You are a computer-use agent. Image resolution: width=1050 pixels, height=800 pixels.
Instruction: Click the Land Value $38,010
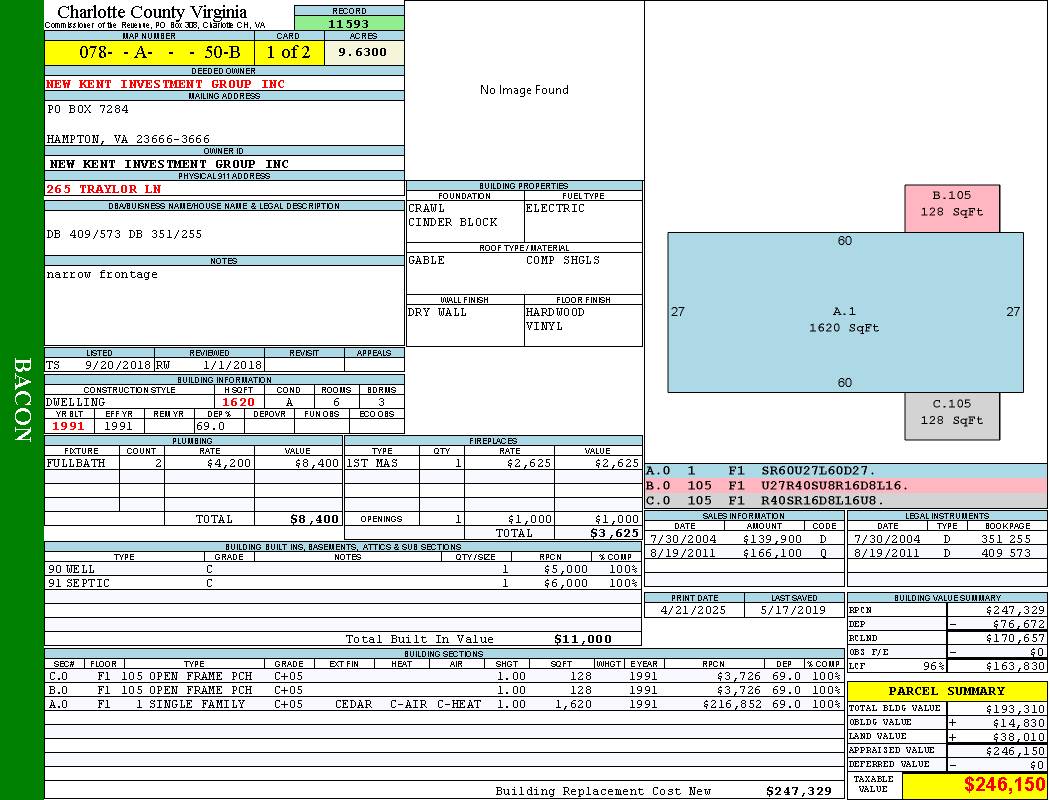pos(1019,737)
